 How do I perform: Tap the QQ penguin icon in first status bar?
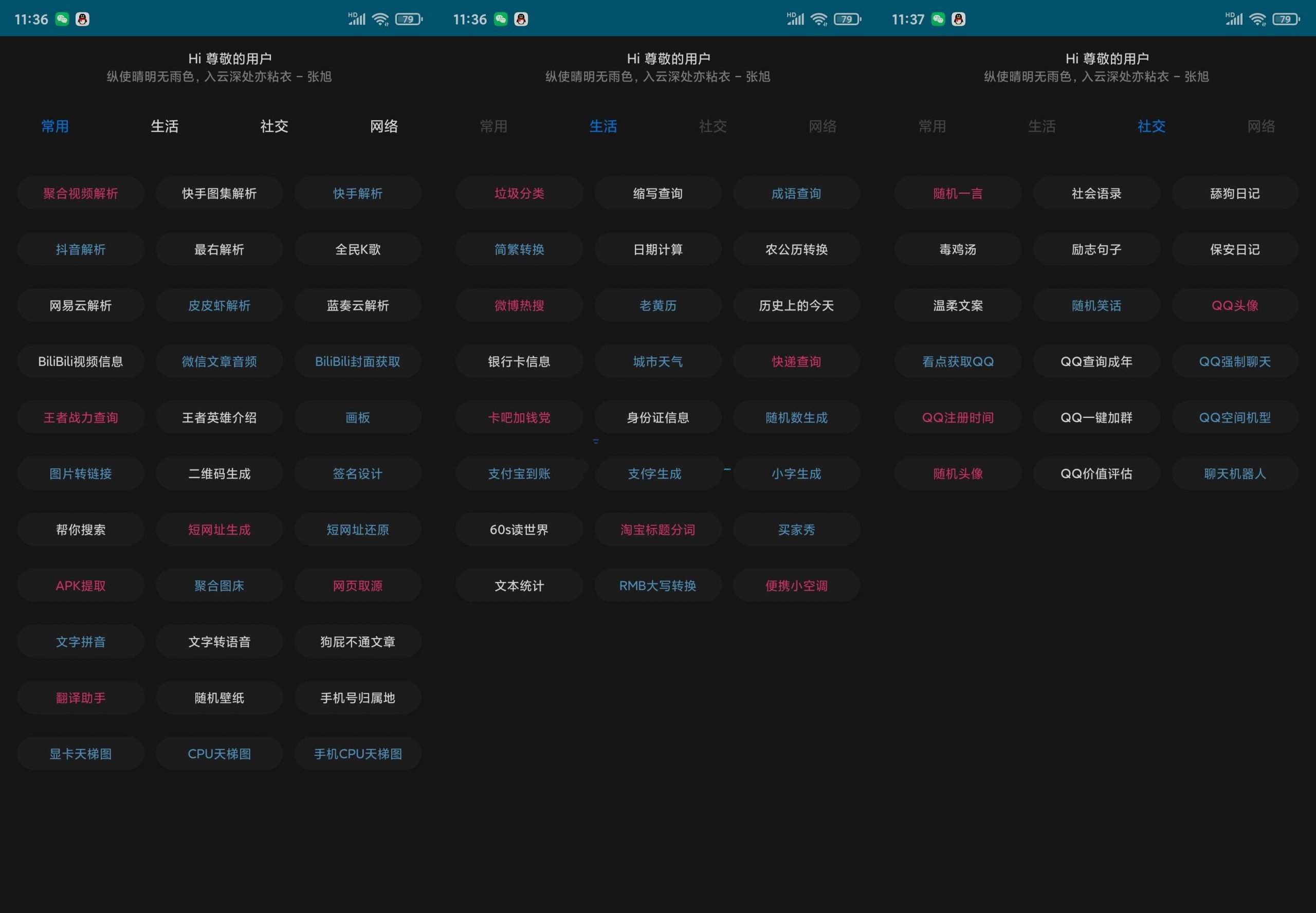click(x=82, y=19)
